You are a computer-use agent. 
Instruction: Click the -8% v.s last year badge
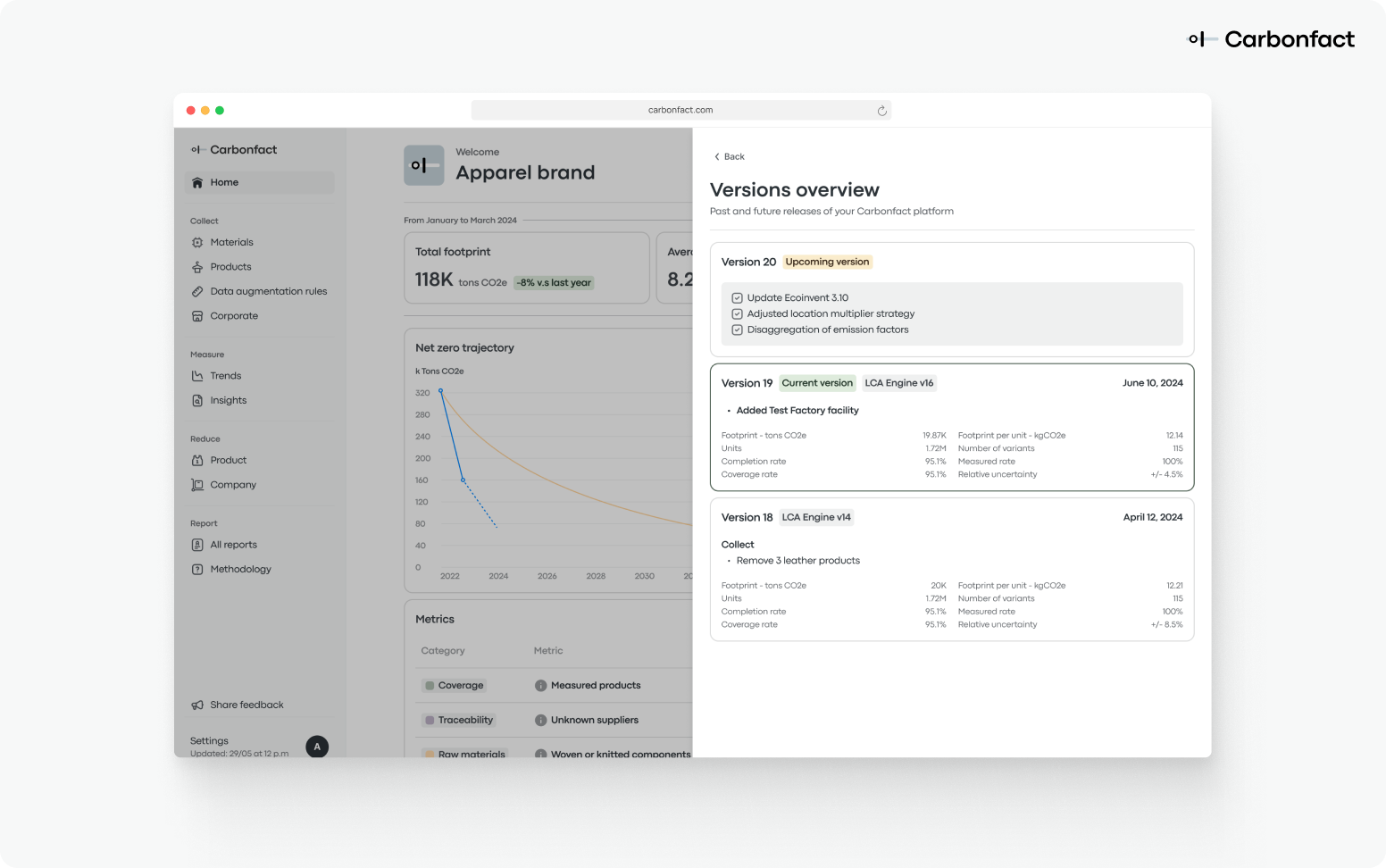[x=554, y=283]
